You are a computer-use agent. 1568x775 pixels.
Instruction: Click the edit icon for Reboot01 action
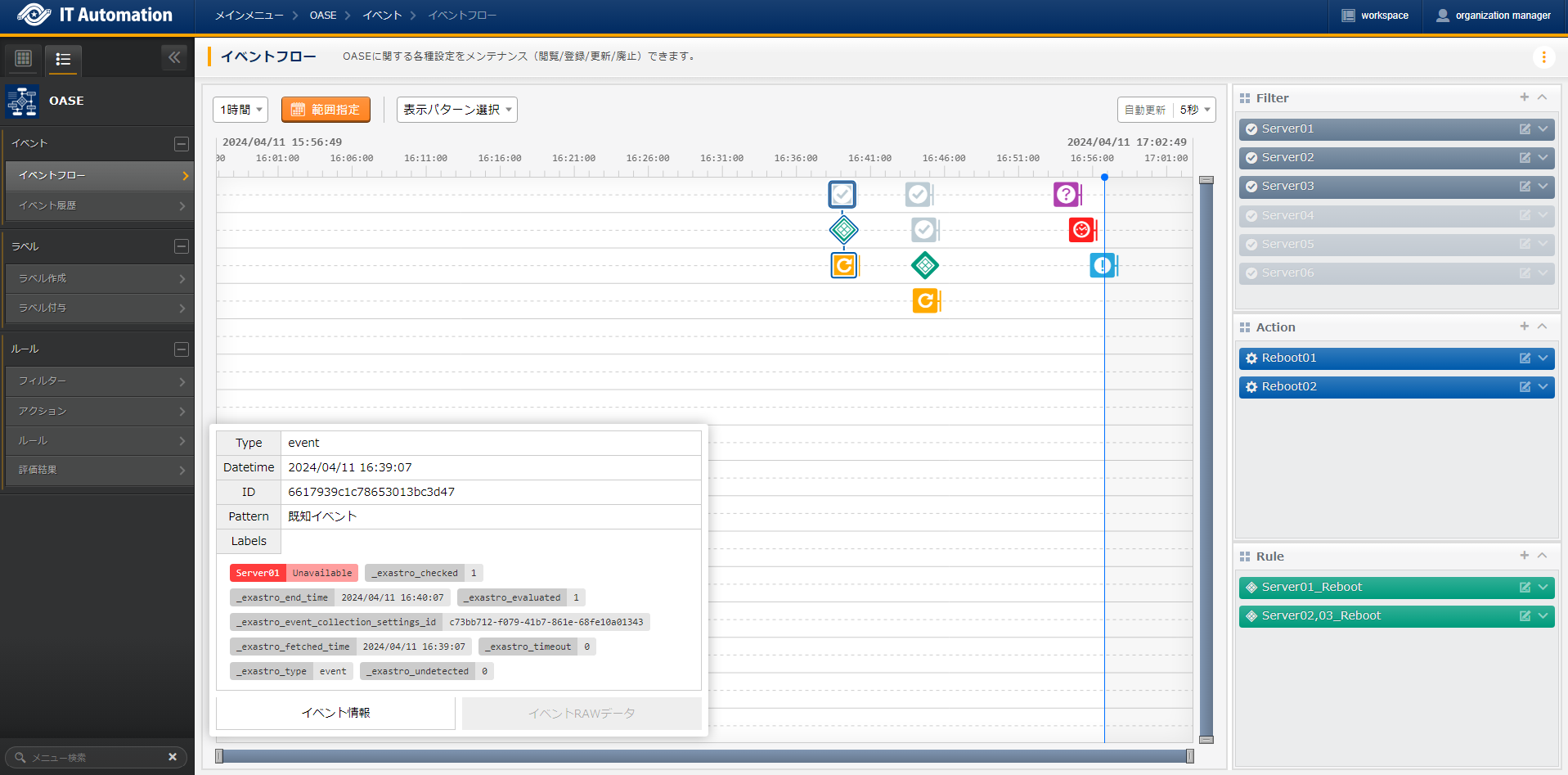point(1525,358)
